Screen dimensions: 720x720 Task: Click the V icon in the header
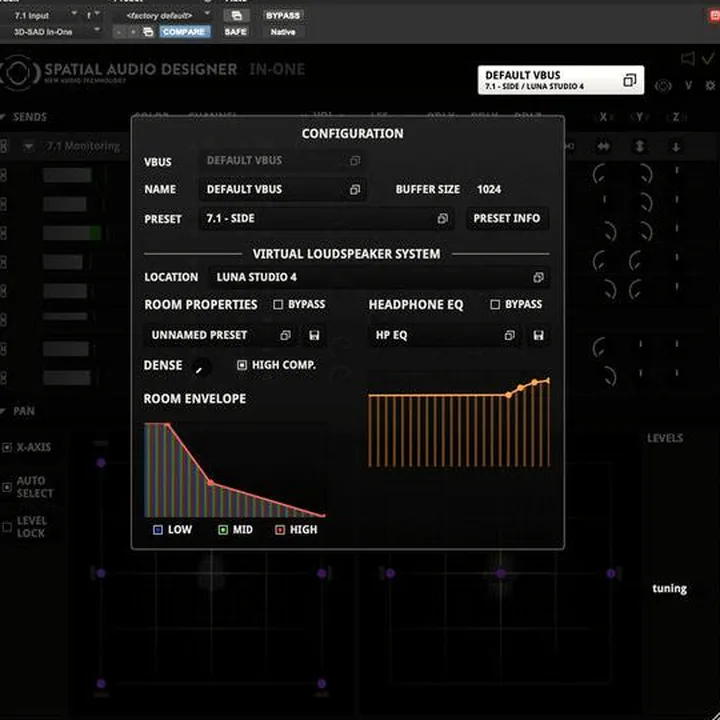(688, 85)
